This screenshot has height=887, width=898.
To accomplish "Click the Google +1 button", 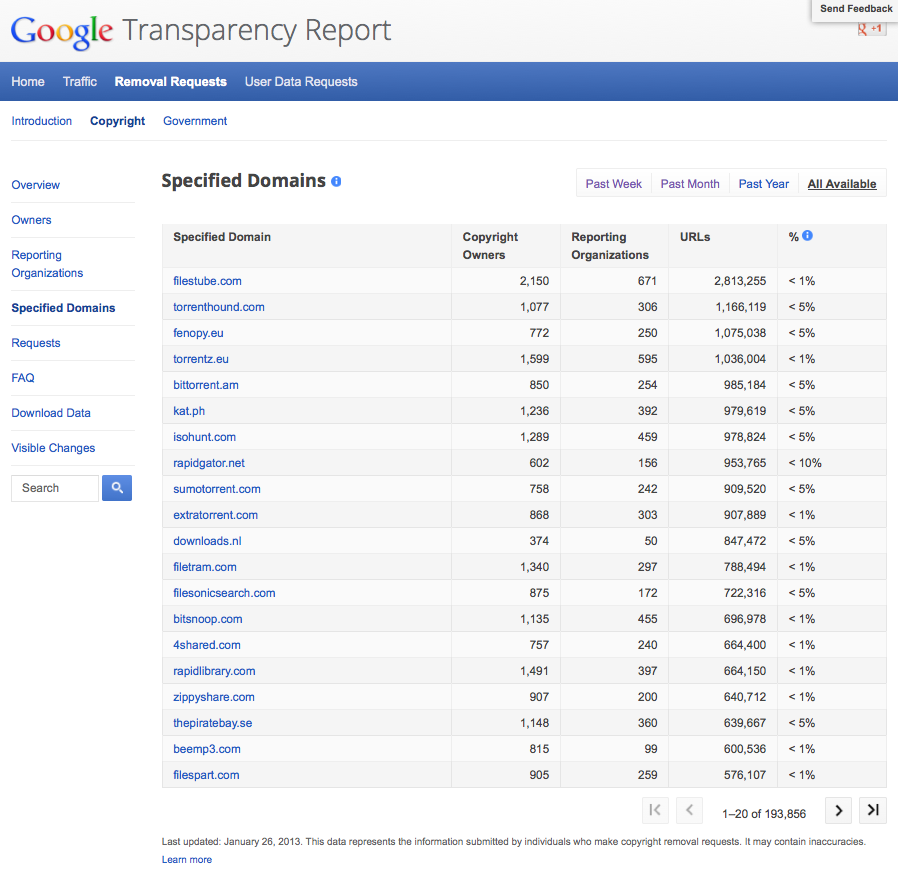I will [x=870, y=28].
